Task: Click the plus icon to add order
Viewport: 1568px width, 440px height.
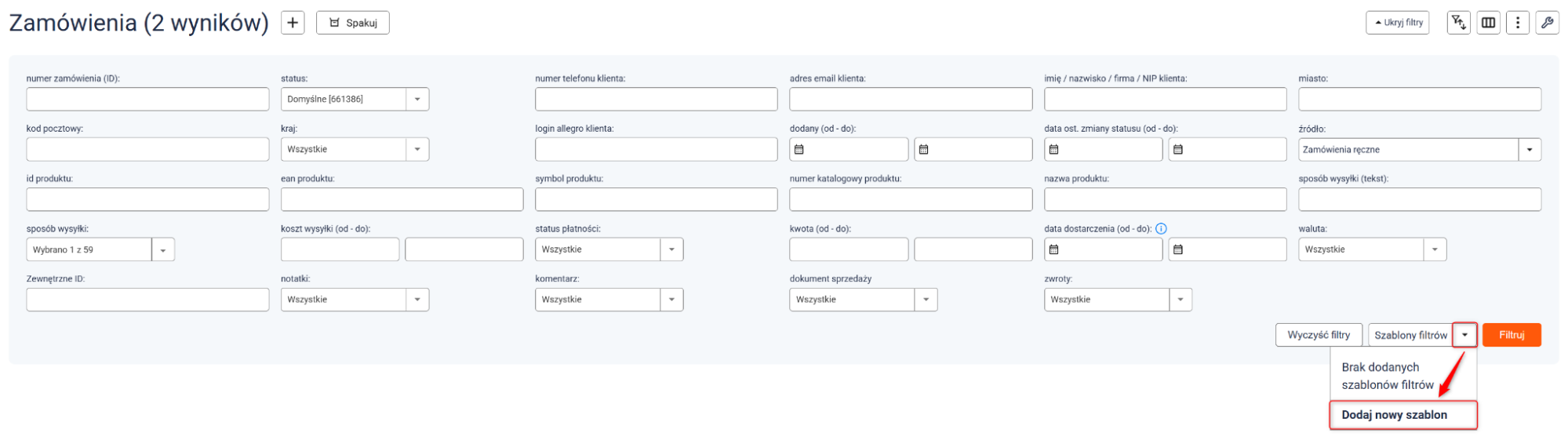Action: click(293, 23)
